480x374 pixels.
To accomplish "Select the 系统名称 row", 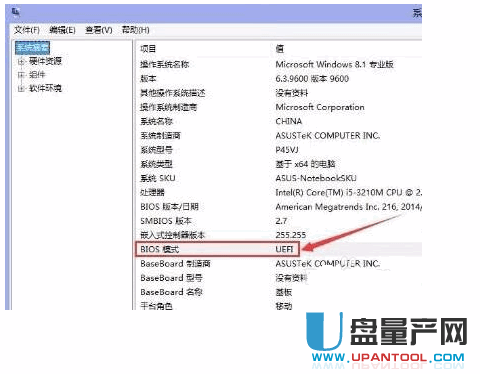I will [x=156, y=121].
